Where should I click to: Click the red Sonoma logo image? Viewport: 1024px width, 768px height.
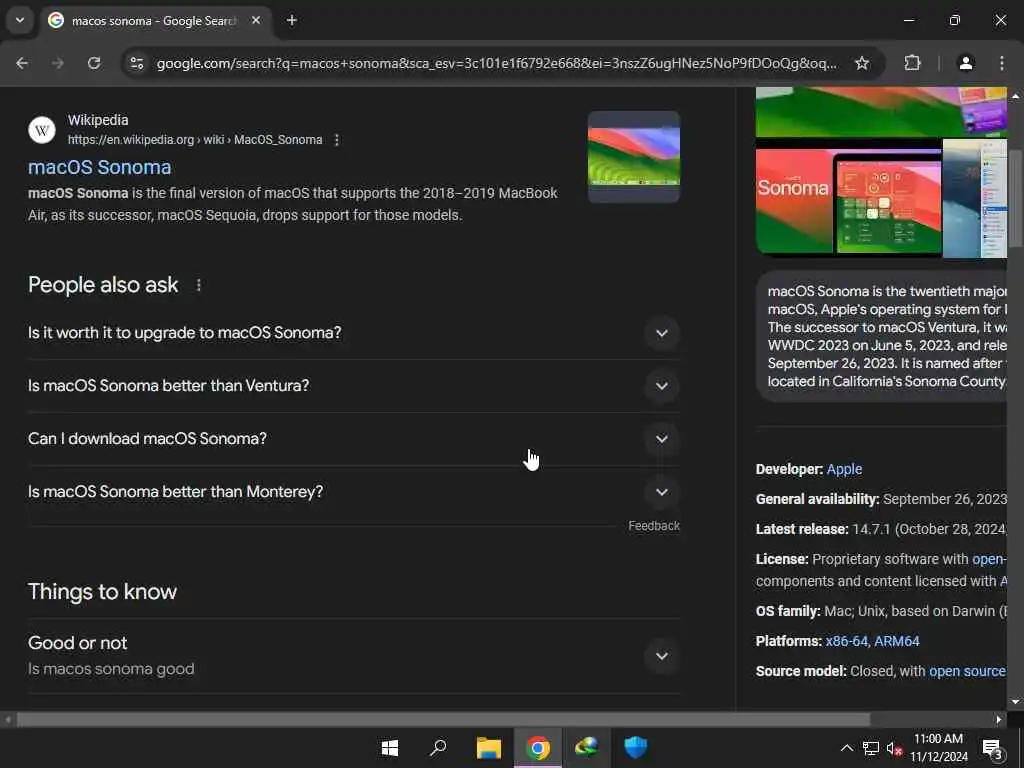pyautogui.click(x=793, y=200)
